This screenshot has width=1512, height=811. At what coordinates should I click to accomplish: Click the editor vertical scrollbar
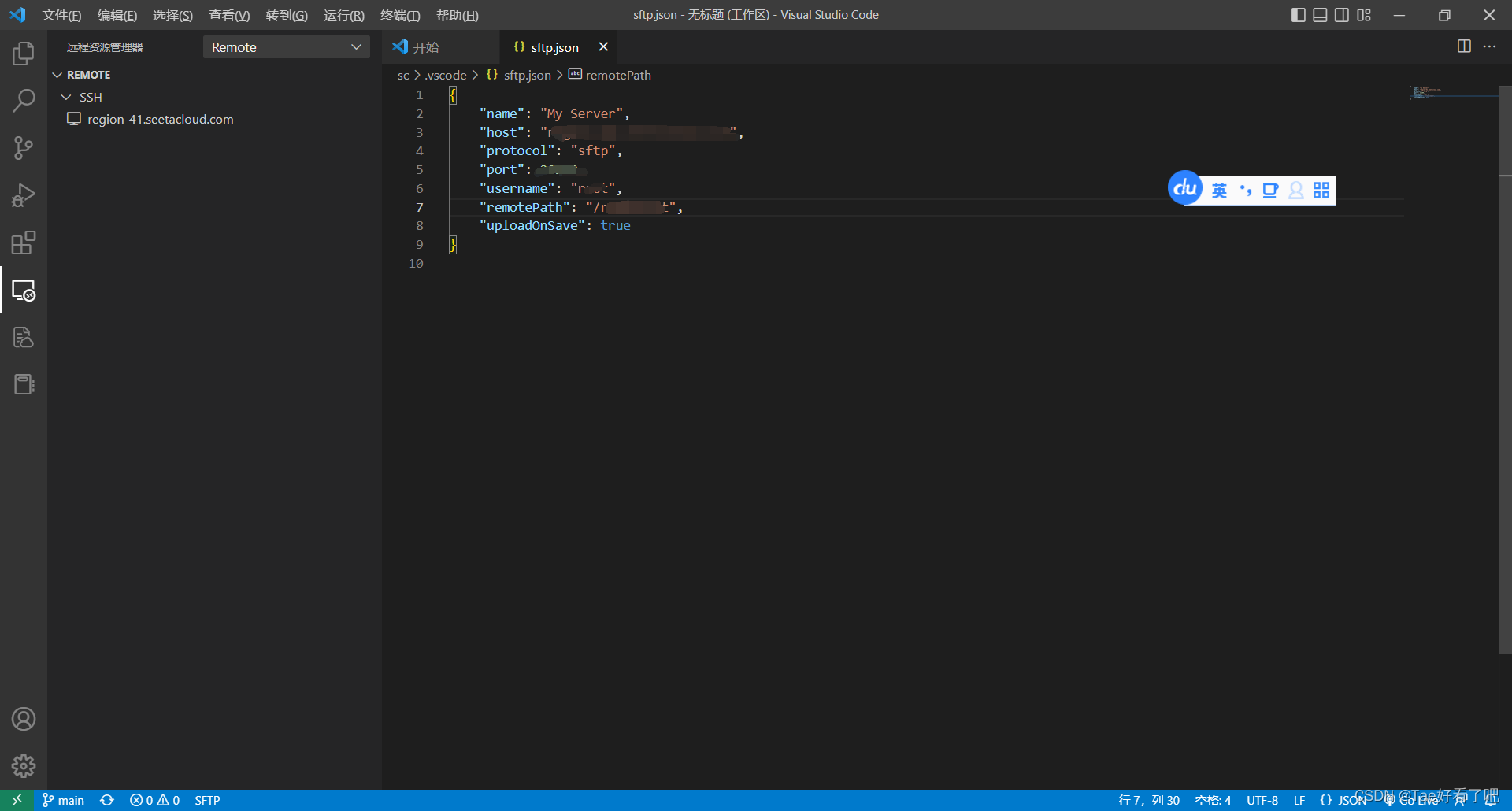(1504, 370)
